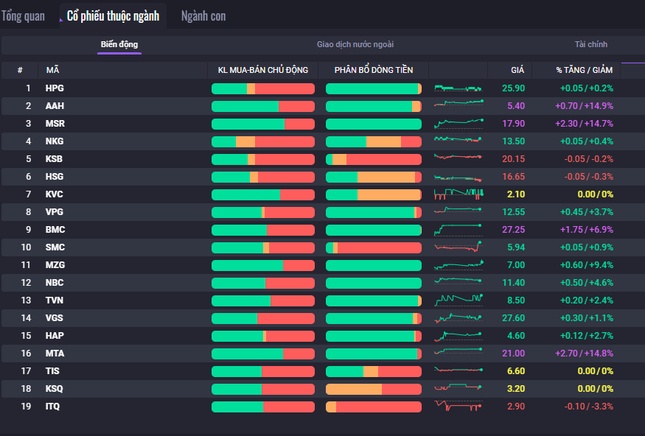Open the HPG stock ticker

[54, 89]
